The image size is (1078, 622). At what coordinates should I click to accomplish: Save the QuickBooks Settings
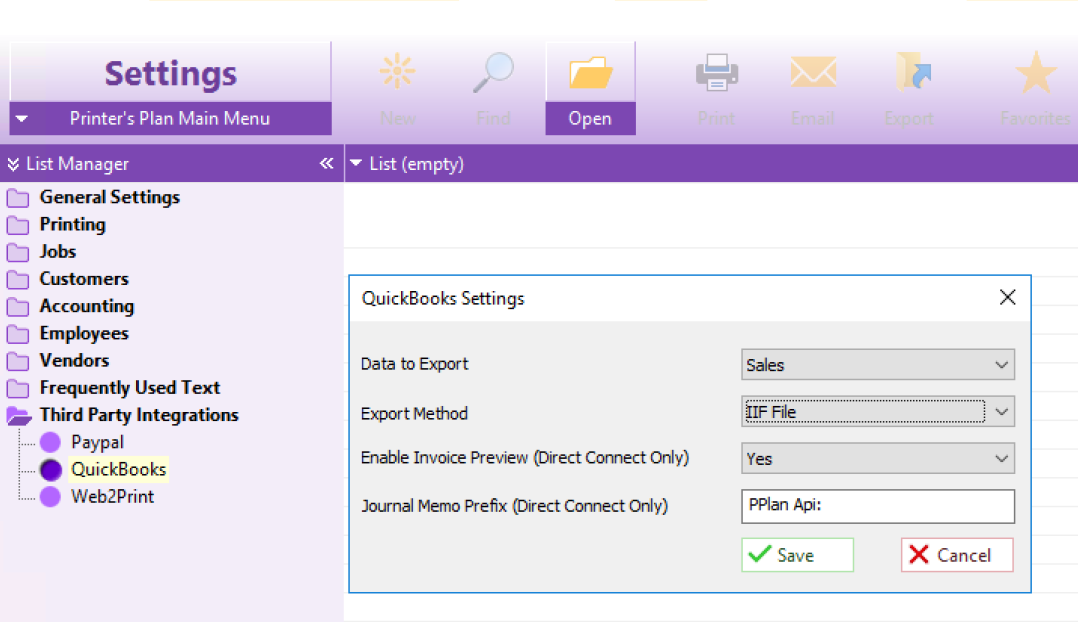click(x=798, y=555)
